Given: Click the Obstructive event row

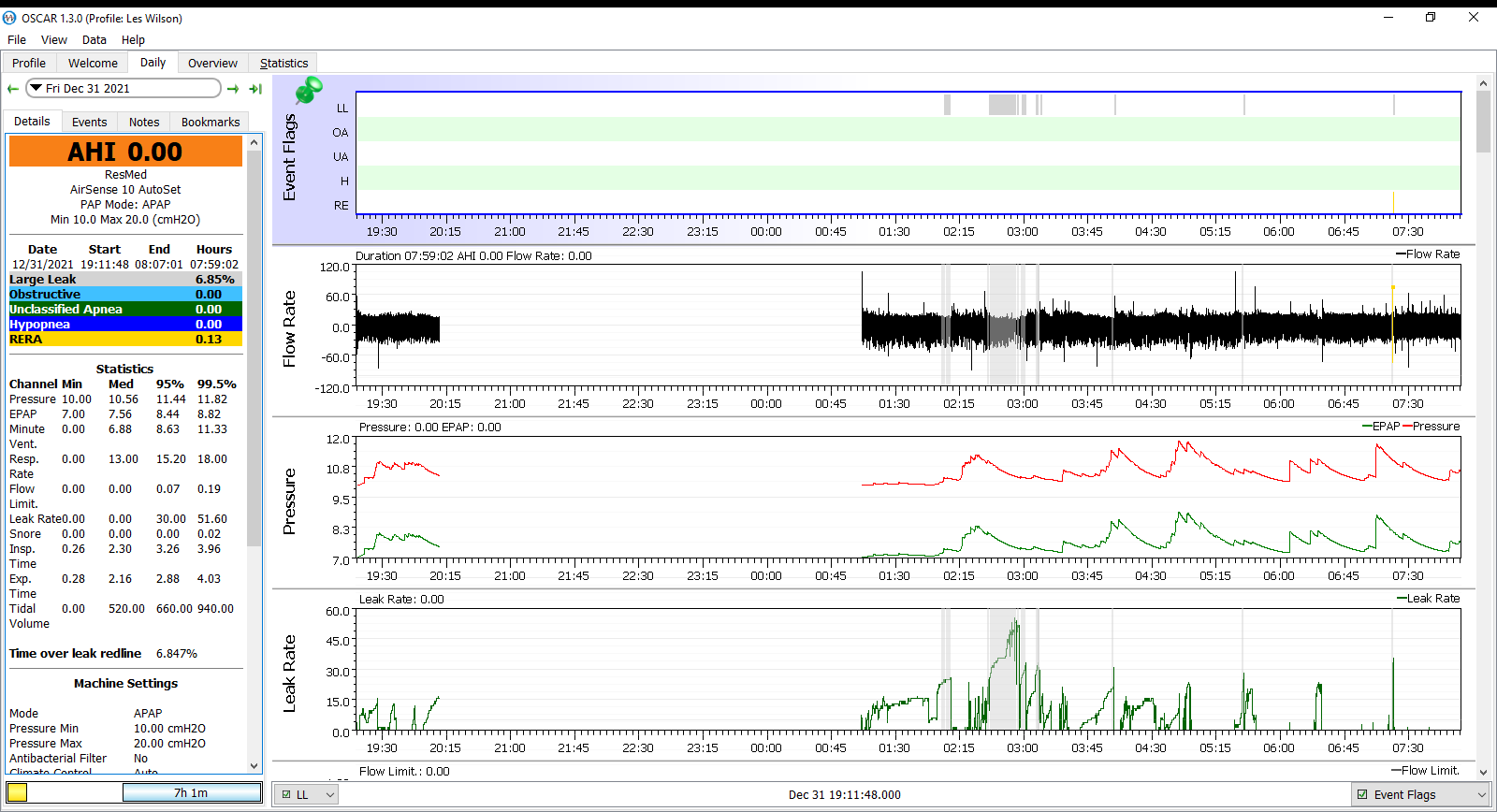Looking at the screenshot, I should point(125,294).
